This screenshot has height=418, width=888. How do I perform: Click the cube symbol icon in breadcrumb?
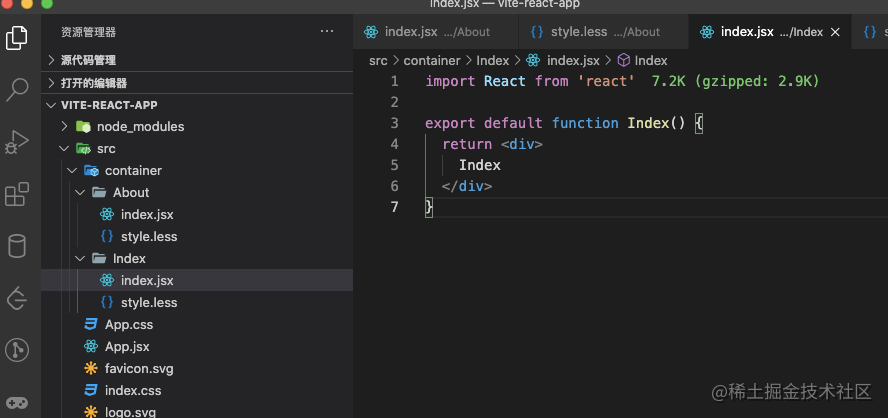(x=624, y=60)
